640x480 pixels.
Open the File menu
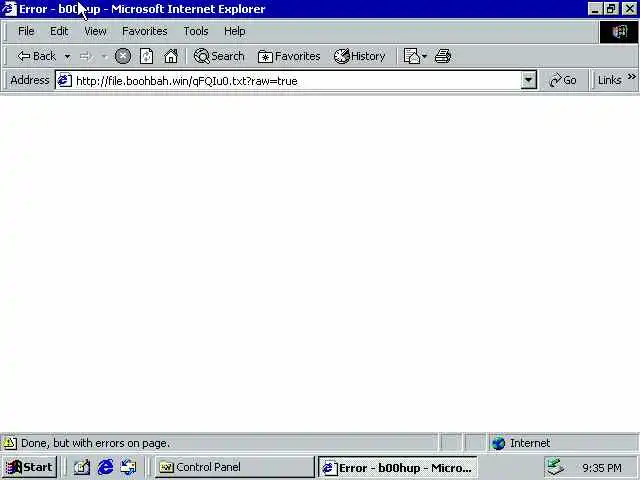click(x=26, y=31)
